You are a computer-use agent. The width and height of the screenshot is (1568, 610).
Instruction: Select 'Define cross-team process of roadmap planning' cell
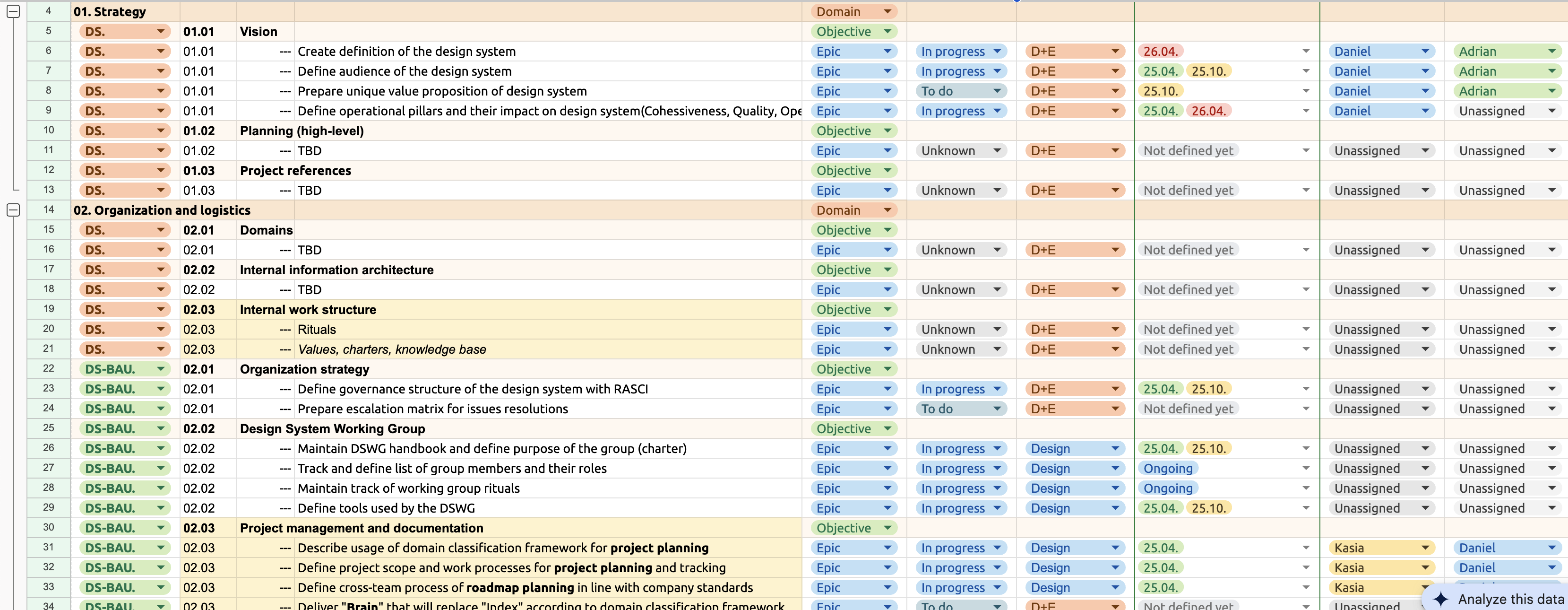point(548,587)
